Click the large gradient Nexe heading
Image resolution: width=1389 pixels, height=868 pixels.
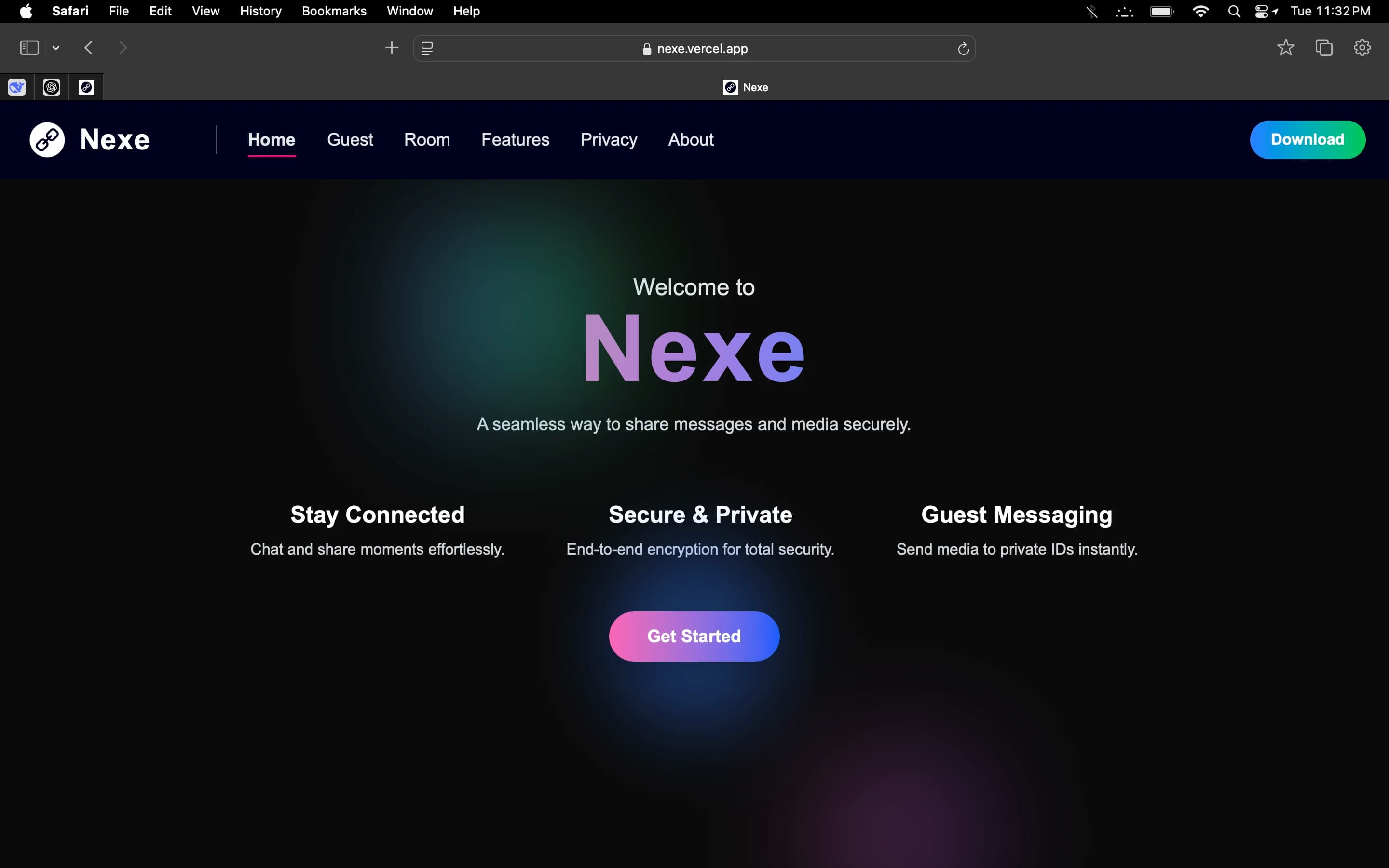pyautogui.click(x=694, y=349)
